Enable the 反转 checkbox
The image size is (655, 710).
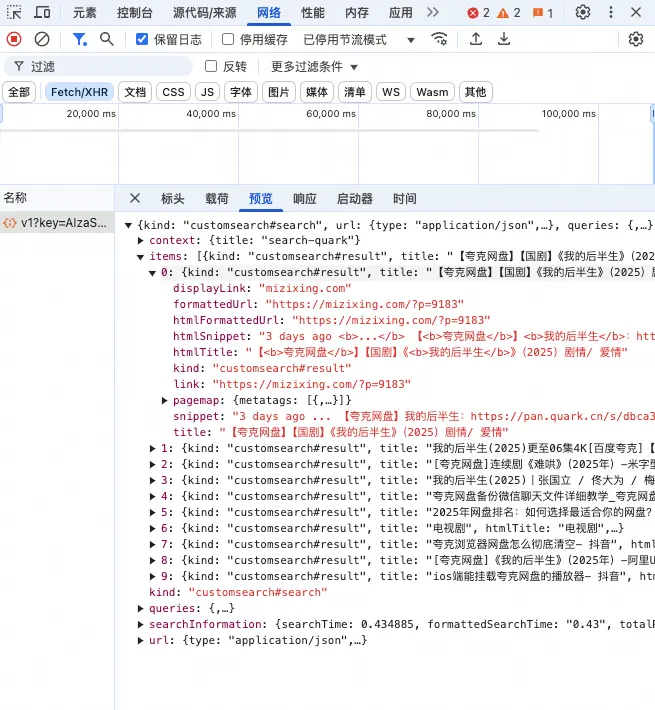[211, 67]
